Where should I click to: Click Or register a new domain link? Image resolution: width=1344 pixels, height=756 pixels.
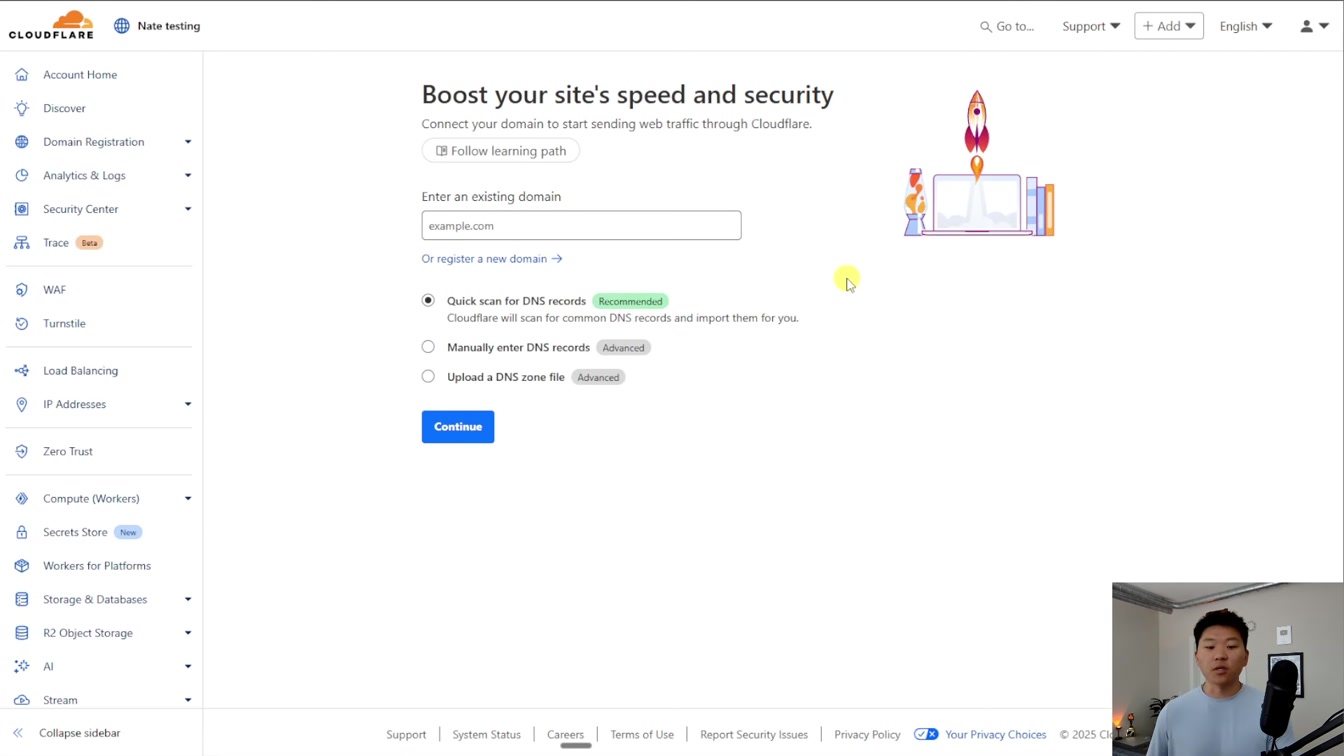tap(492, 259)
